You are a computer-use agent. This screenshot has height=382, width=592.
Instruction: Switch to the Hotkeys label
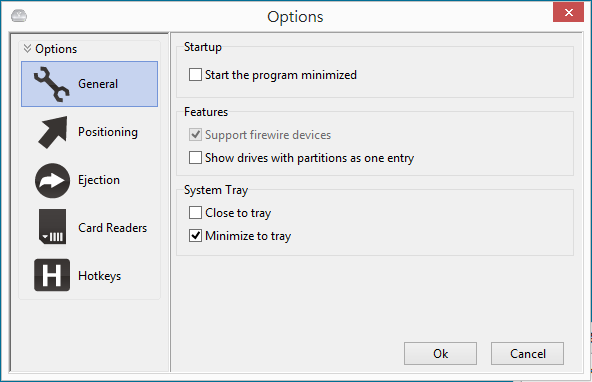[x=100, y=276]
